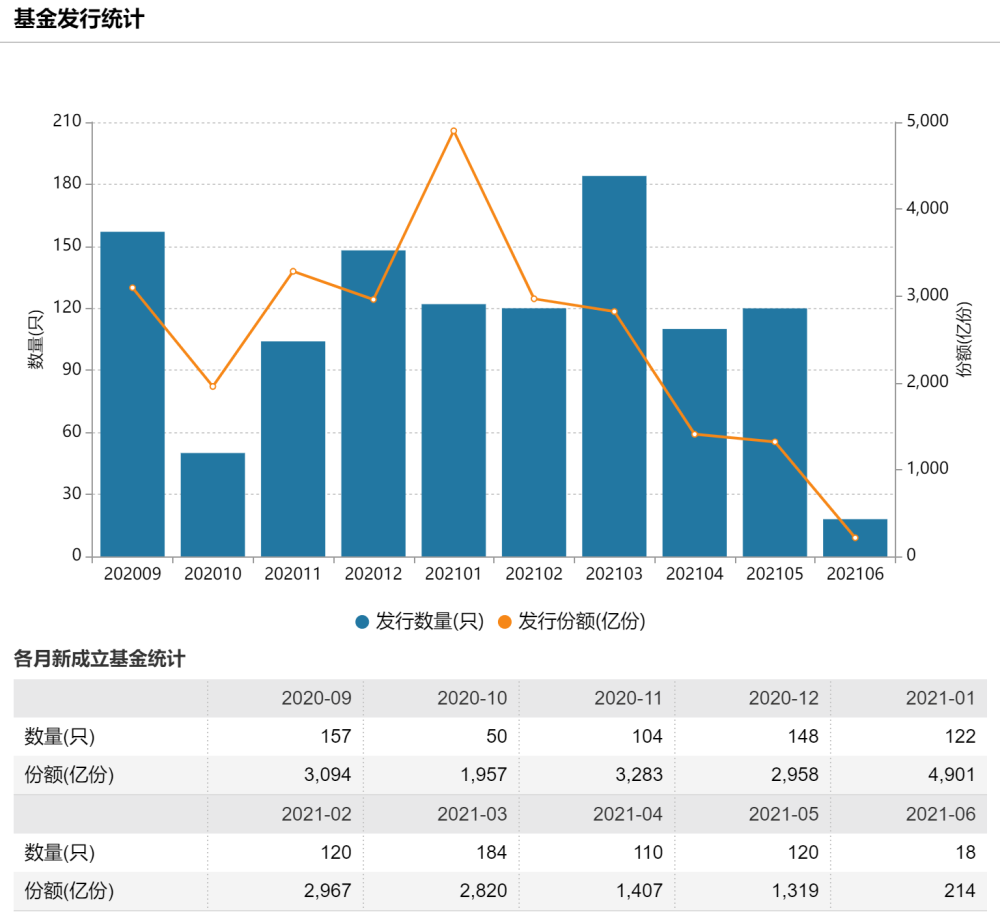1000x923 pixels.
Task: Click table cell value 104
Action: tap(647, 737)
